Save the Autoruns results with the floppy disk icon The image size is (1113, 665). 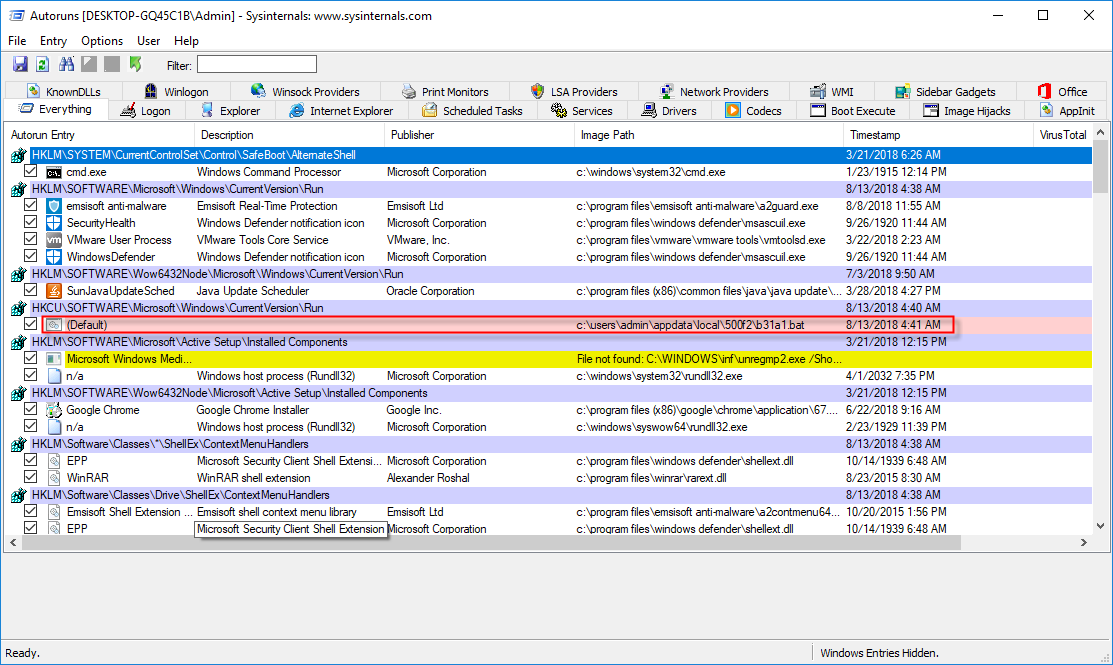pyautogui.click(x=20, y=63)
